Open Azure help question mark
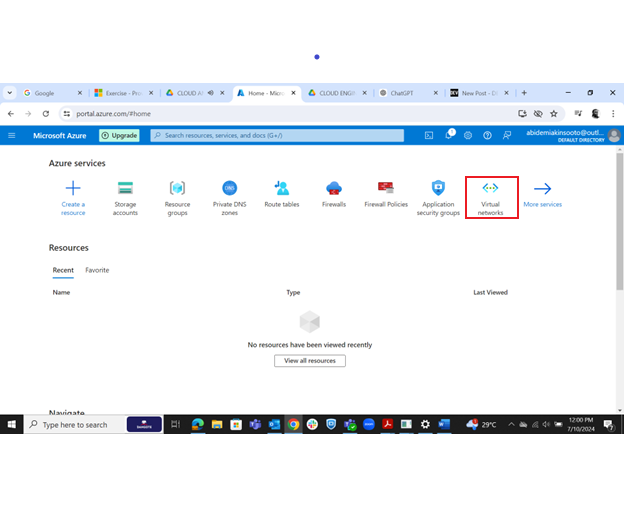This screenshot has width=624, height=516. tap(487, 136)
